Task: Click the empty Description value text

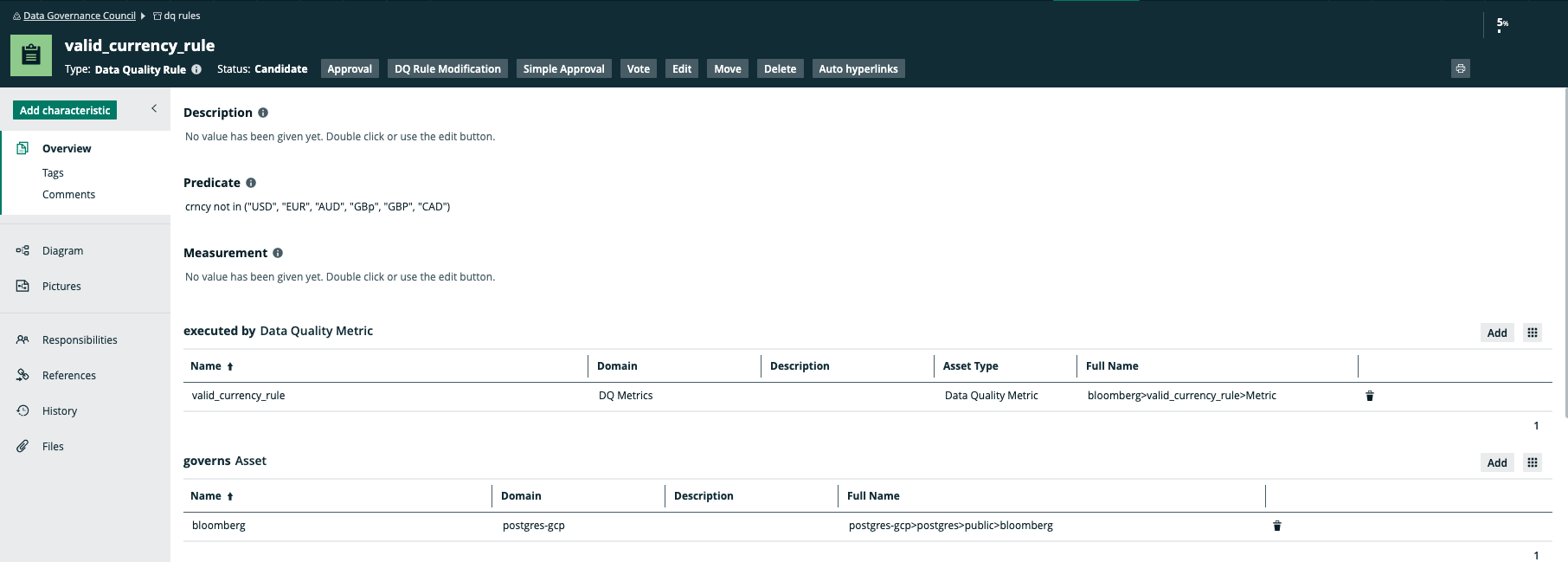Action: (340, 136)
